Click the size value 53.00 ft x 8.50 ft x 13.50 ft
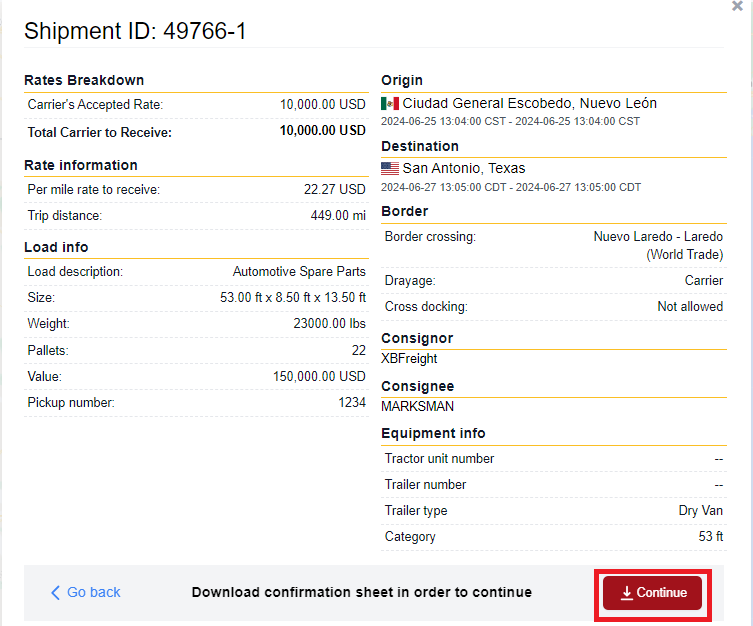 coord(293,298)
